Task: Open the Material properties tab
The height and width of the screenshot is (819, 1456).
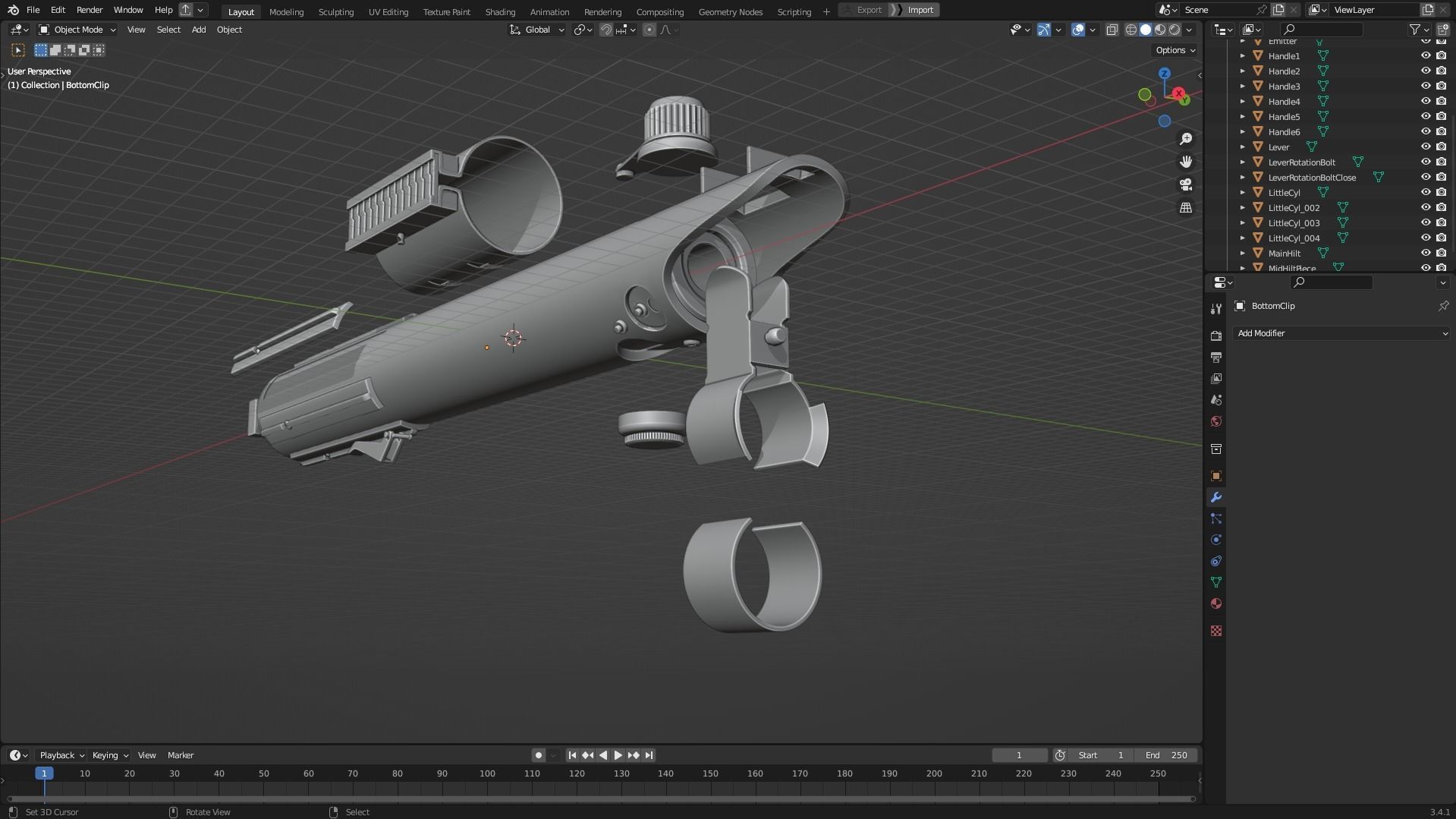Action: (1216, 603)
